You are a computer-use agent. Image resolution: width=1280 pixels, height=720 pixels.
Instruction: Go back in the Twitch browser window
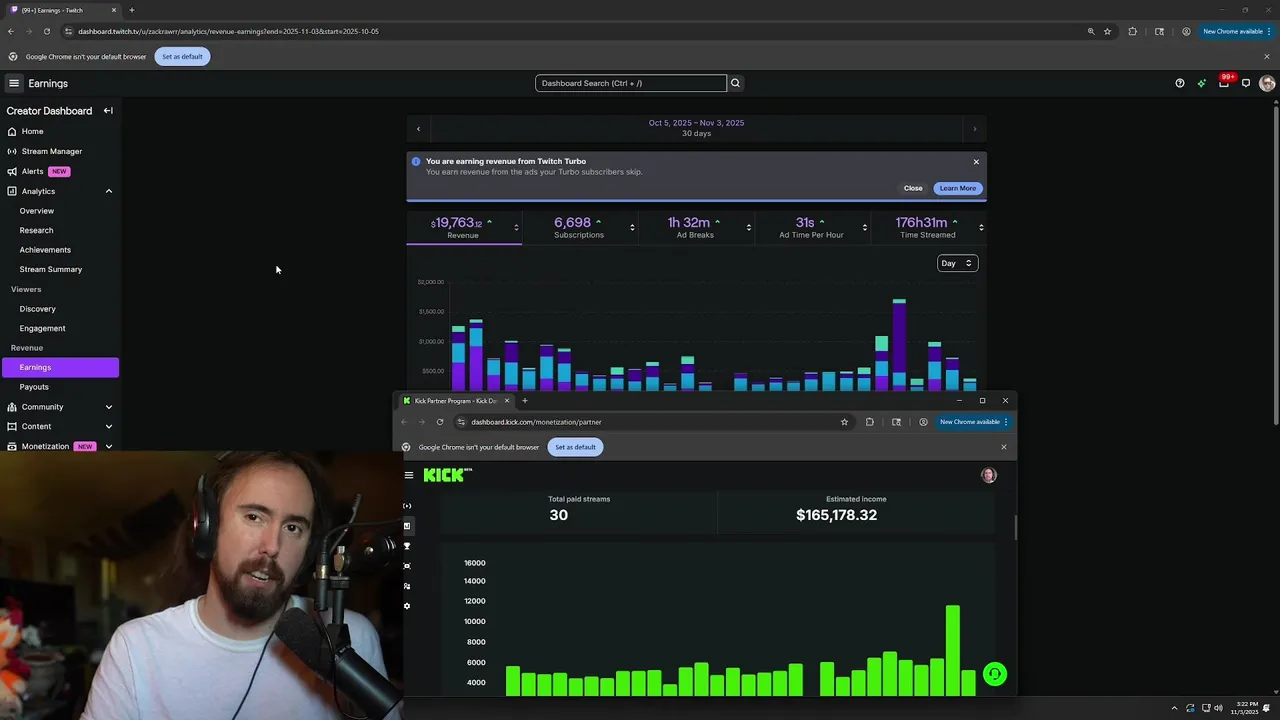[x=11, y=31]
